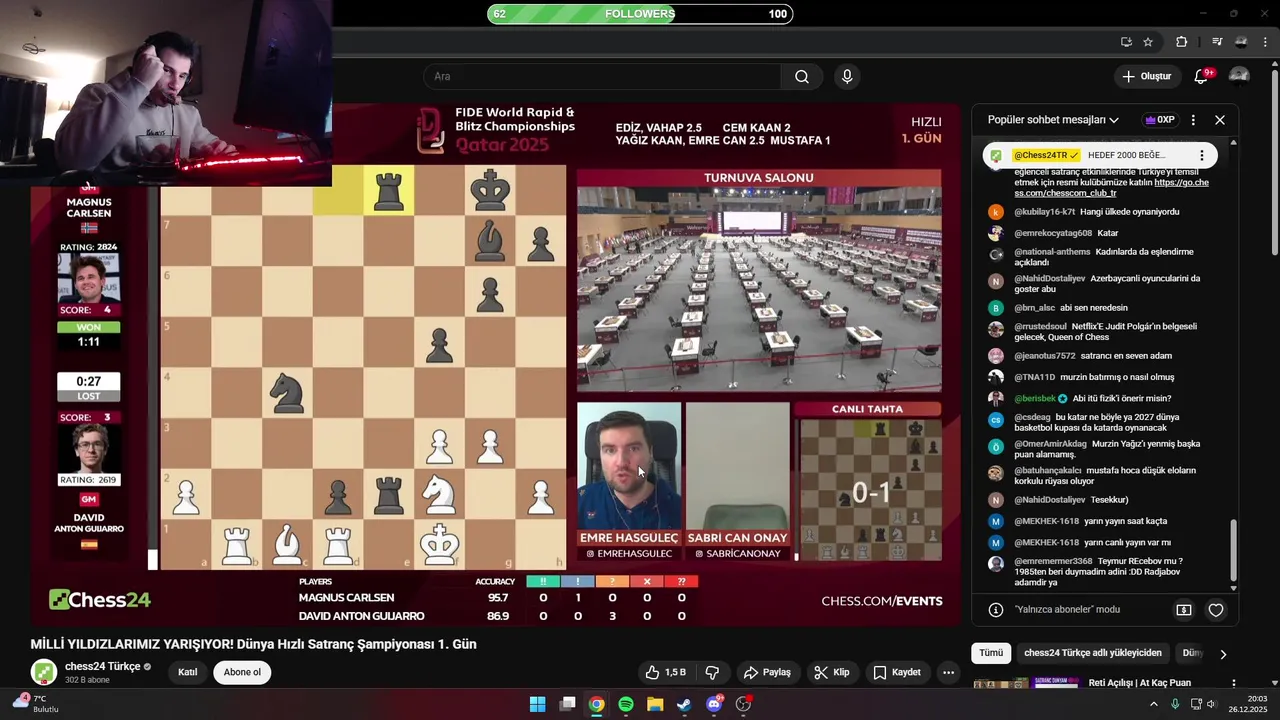Viewport: 1280px width, 720px height.
Task: Click black knight on chessboard
Action: coord(288,393)
